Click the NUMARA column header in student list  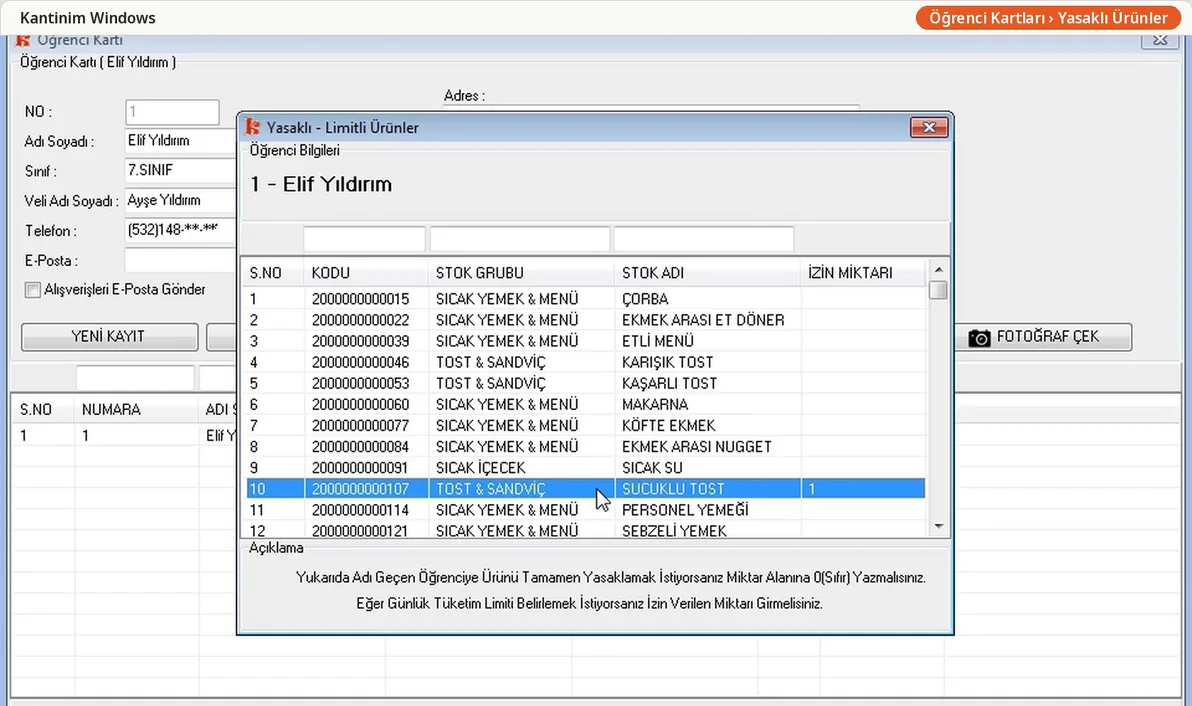point(136,410)
